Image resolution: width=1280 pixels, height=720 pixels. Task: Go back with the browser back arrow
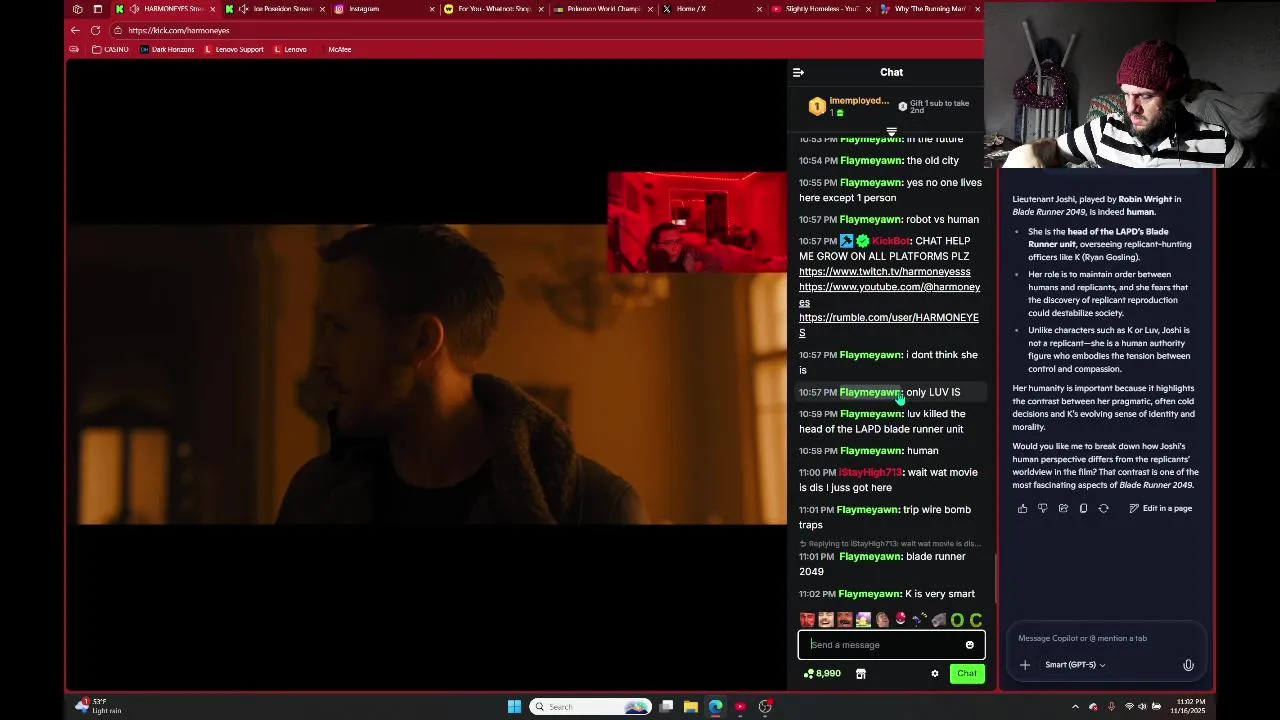[75, 30]
